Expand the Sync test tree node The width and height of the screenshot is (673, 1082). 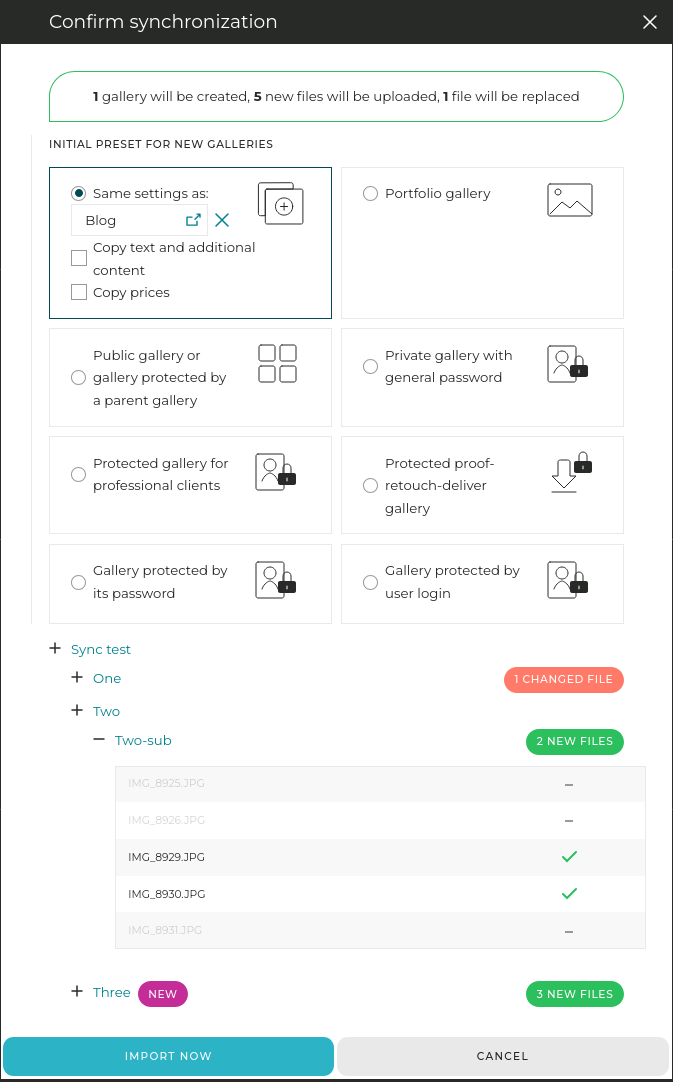coord(55,649)
